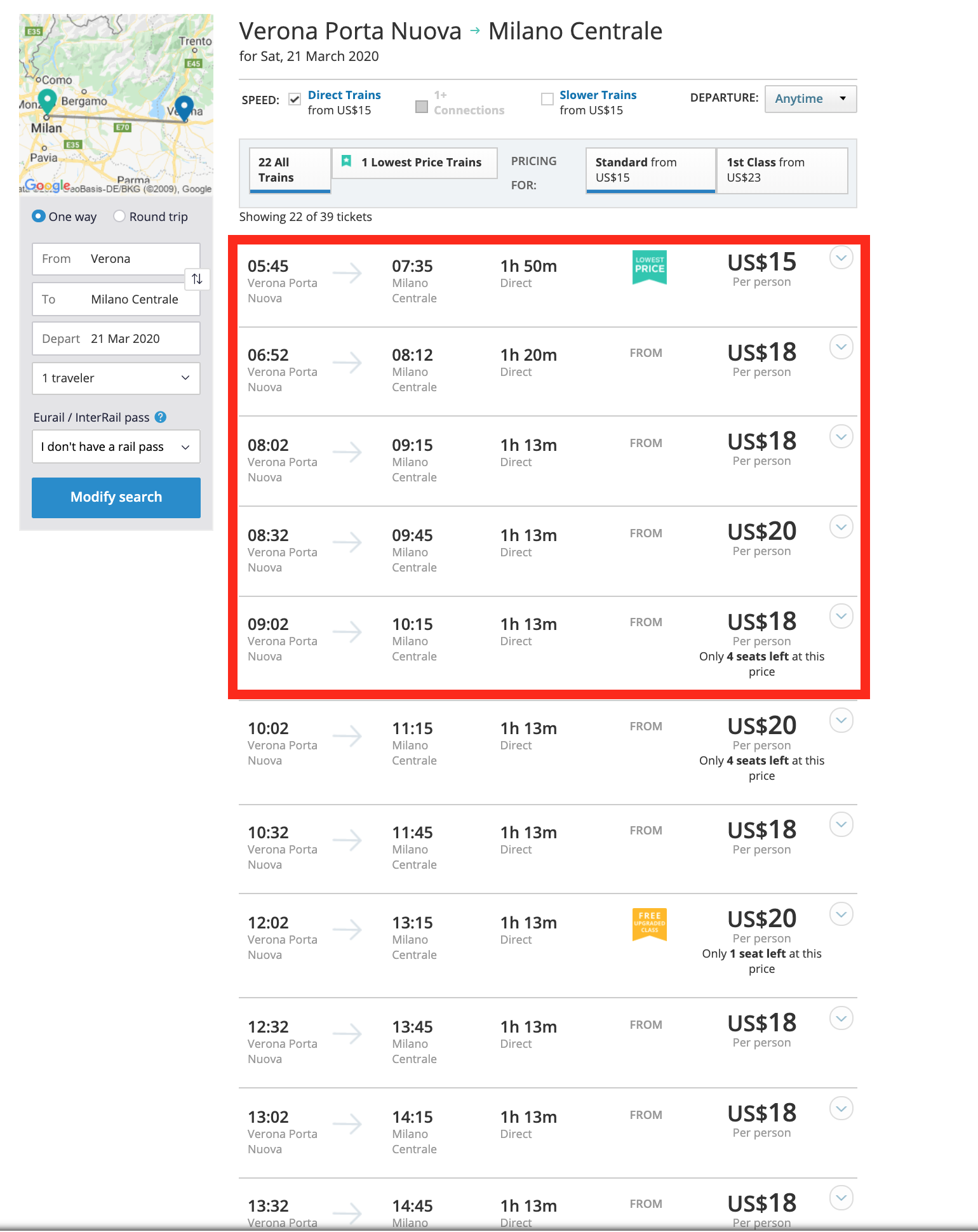Click the From Verona input field
Screen dimensions: 978x1232
coord(116,259)
